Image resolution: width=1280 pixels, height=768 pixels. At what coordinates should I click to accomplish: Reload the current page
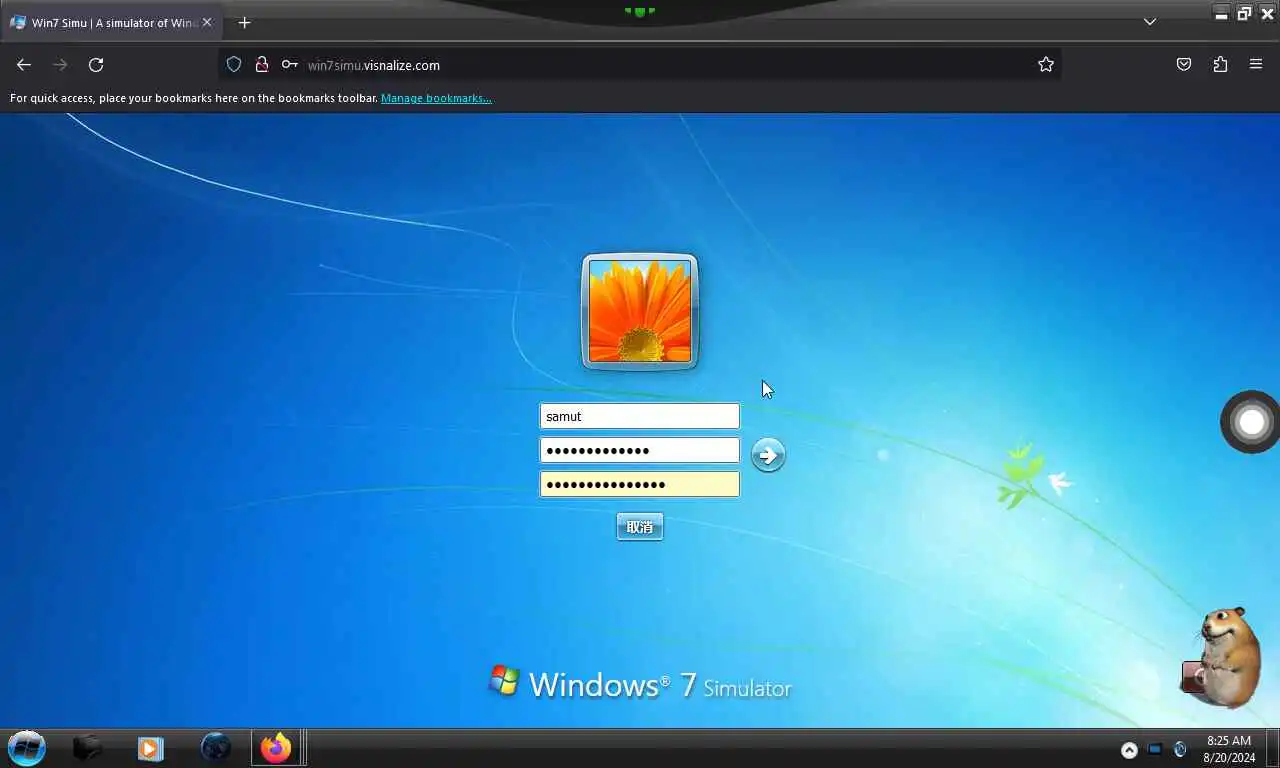[x=96, y=65]
